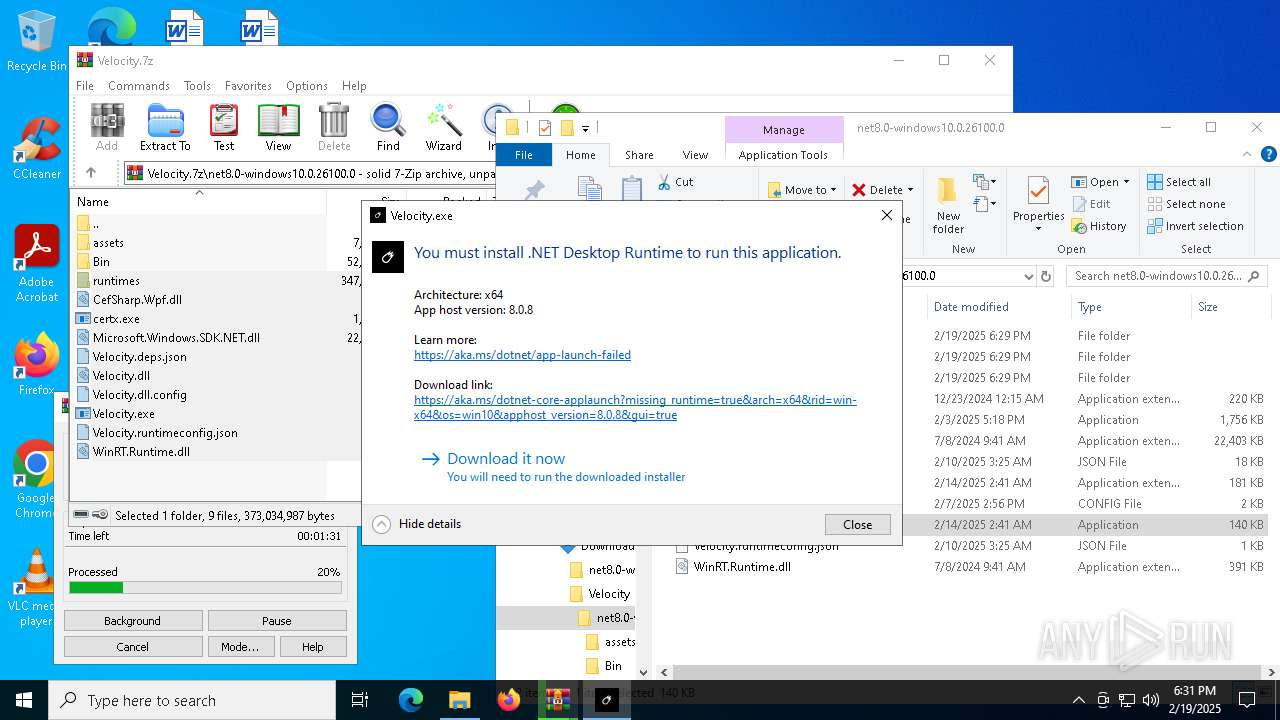Click the Extract To icon in WinRAR
The width and height of the screenshot is (1280, 720).
(x=165, y=127)
